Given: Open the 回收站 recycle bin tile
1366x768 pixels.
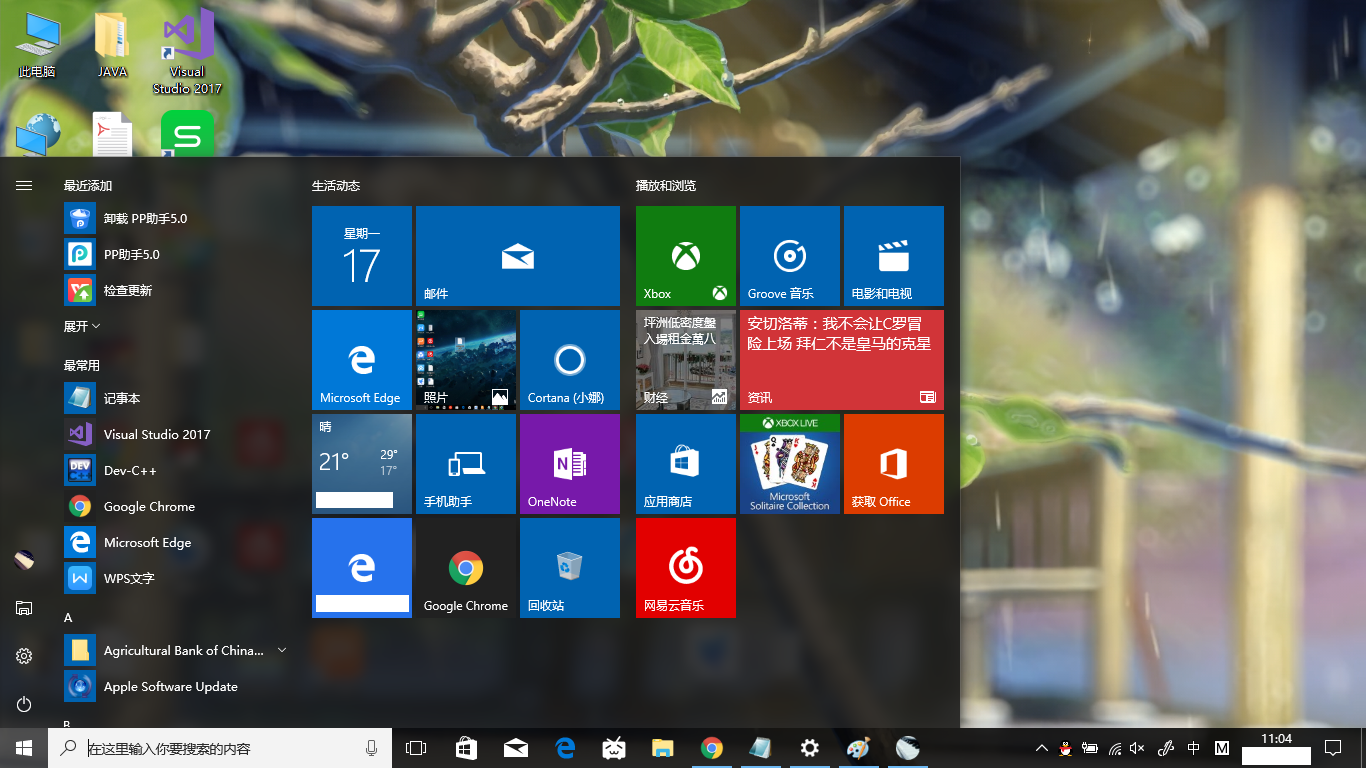Looking at the screenshot, I should pyautogui.click(x=570, y=568).
